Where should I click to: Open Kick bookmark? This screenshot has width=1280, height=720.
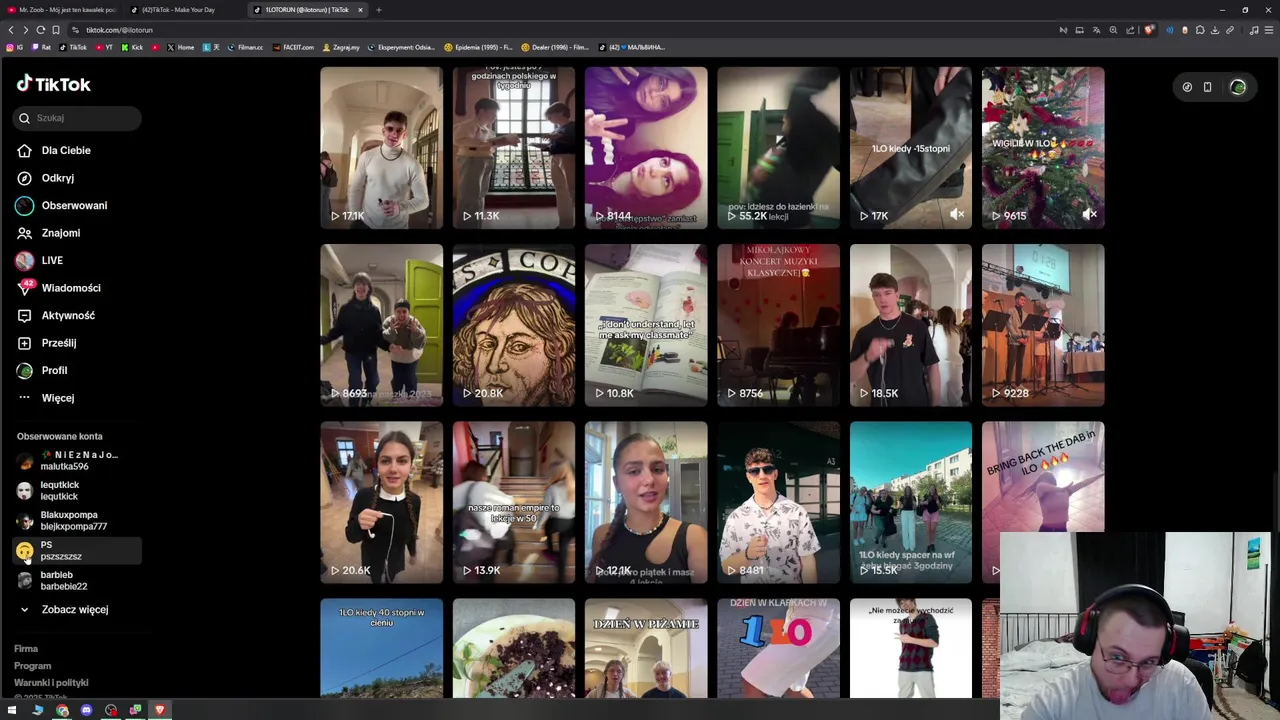click(133, 47)
